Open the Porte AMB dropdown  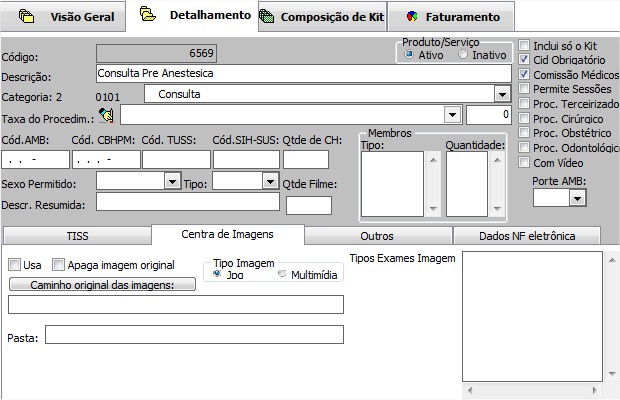tap(576, 199)
